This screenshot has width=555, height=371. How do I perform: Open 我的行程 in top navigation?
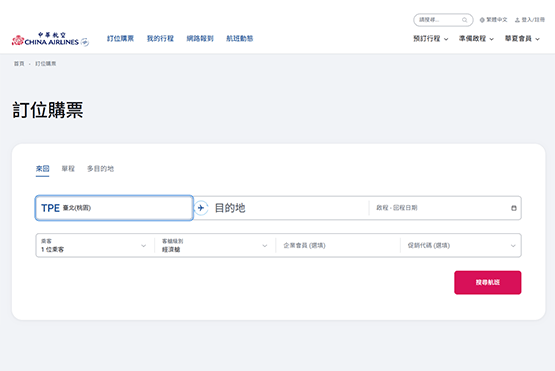point(160,38)
